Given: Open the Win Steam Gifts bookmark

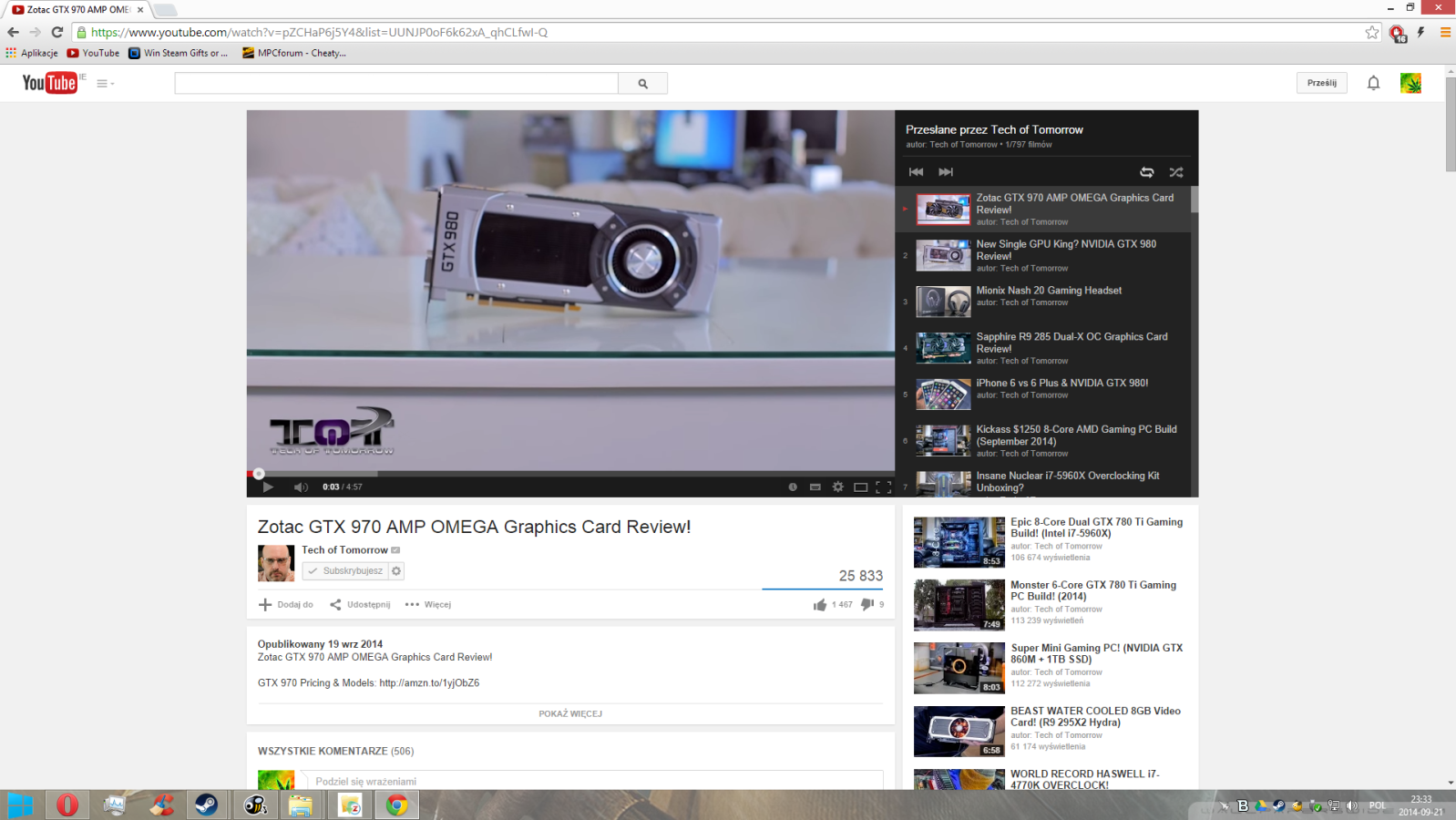Looking at the screenshot, I should coord(178,53).
